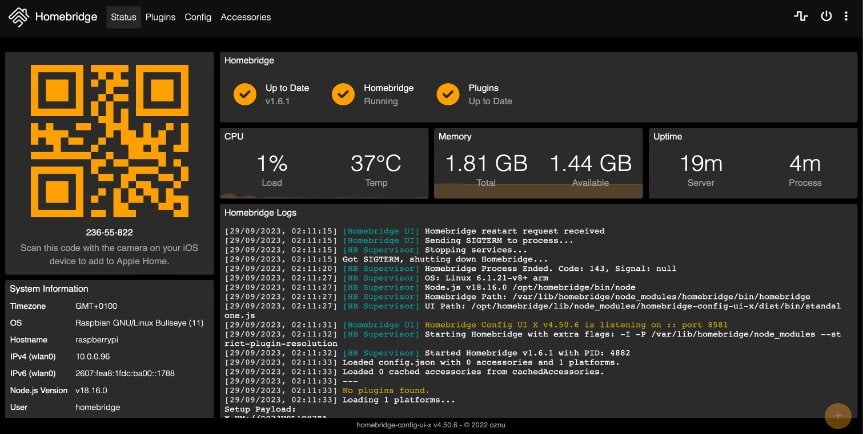Select the pairing PIN 236-55-822
The width and height of the screenshot is (864, 434).
(x=109, y=232)
